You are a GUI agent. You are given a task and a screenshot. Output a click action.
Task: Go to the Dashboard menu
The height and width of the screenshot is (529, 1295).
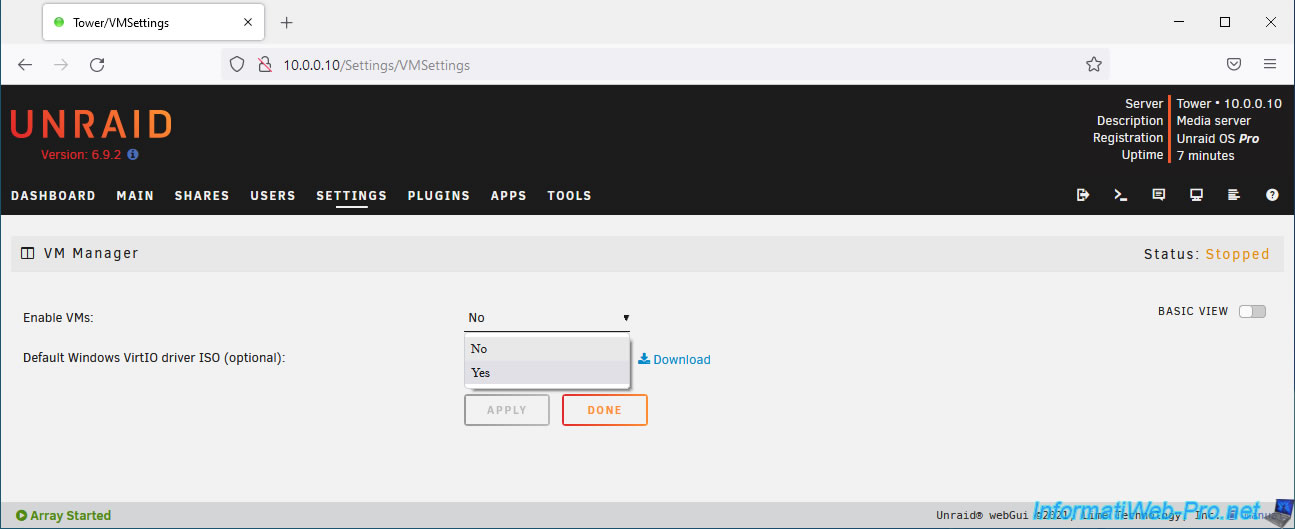tap(53, 196)
